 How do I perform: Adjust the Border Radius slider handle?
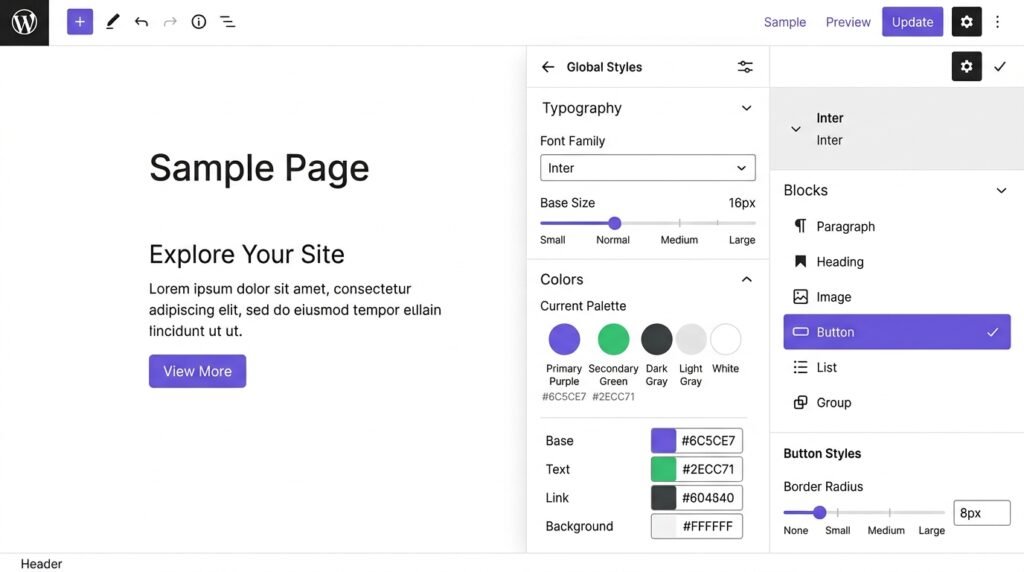[820, 513]
